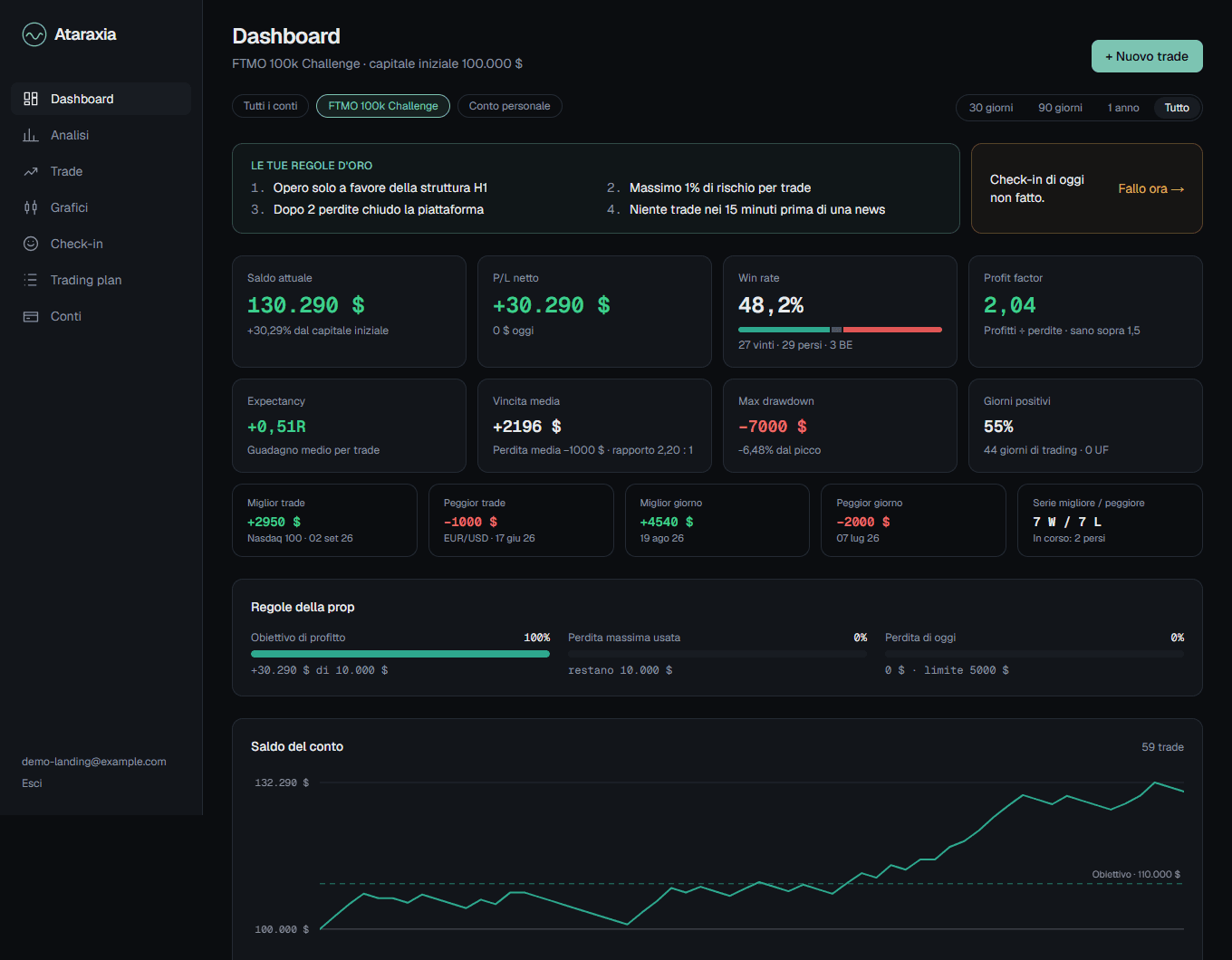The height and width of the screenshot is (960, 1232).
Task: Click the Giorni positivi 55% value
Action: tap(998, 427)
